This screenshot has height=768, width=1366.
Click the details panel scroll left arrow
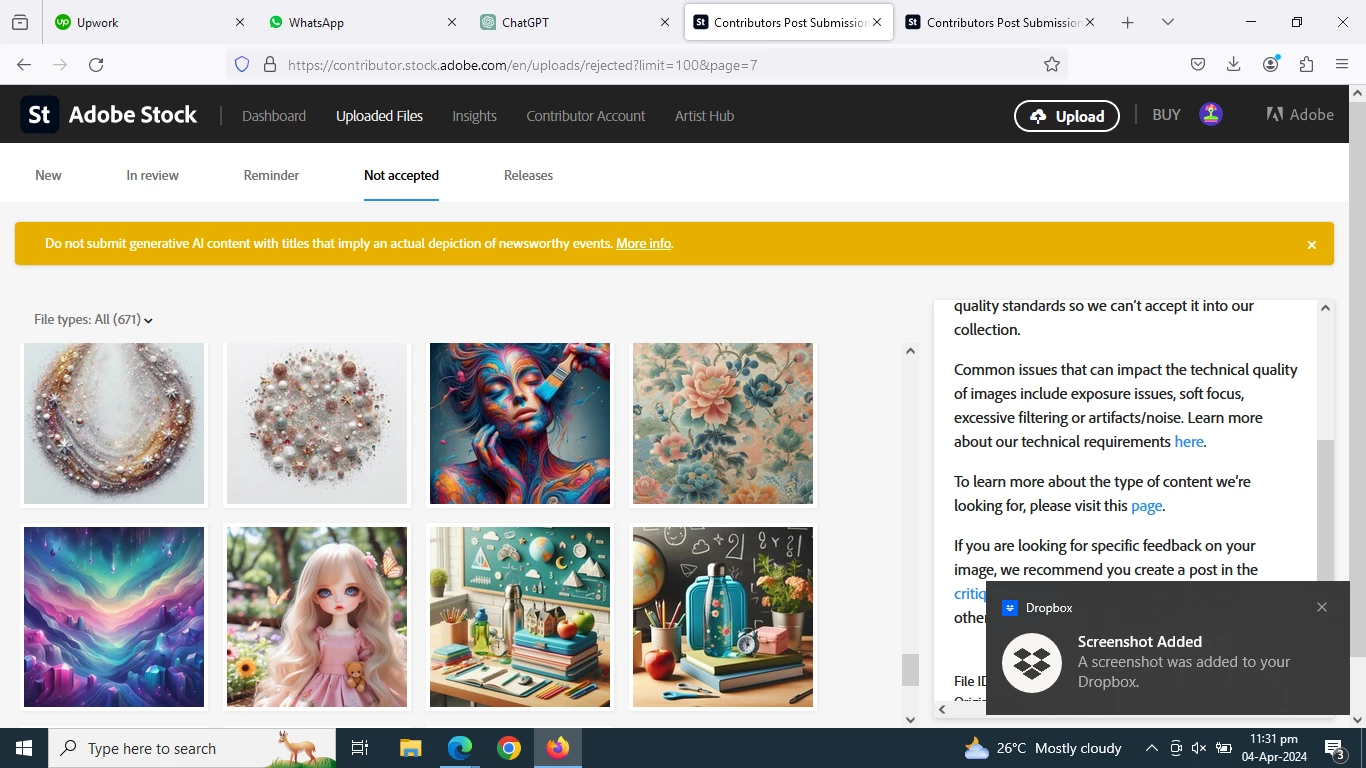coord(942,709)
